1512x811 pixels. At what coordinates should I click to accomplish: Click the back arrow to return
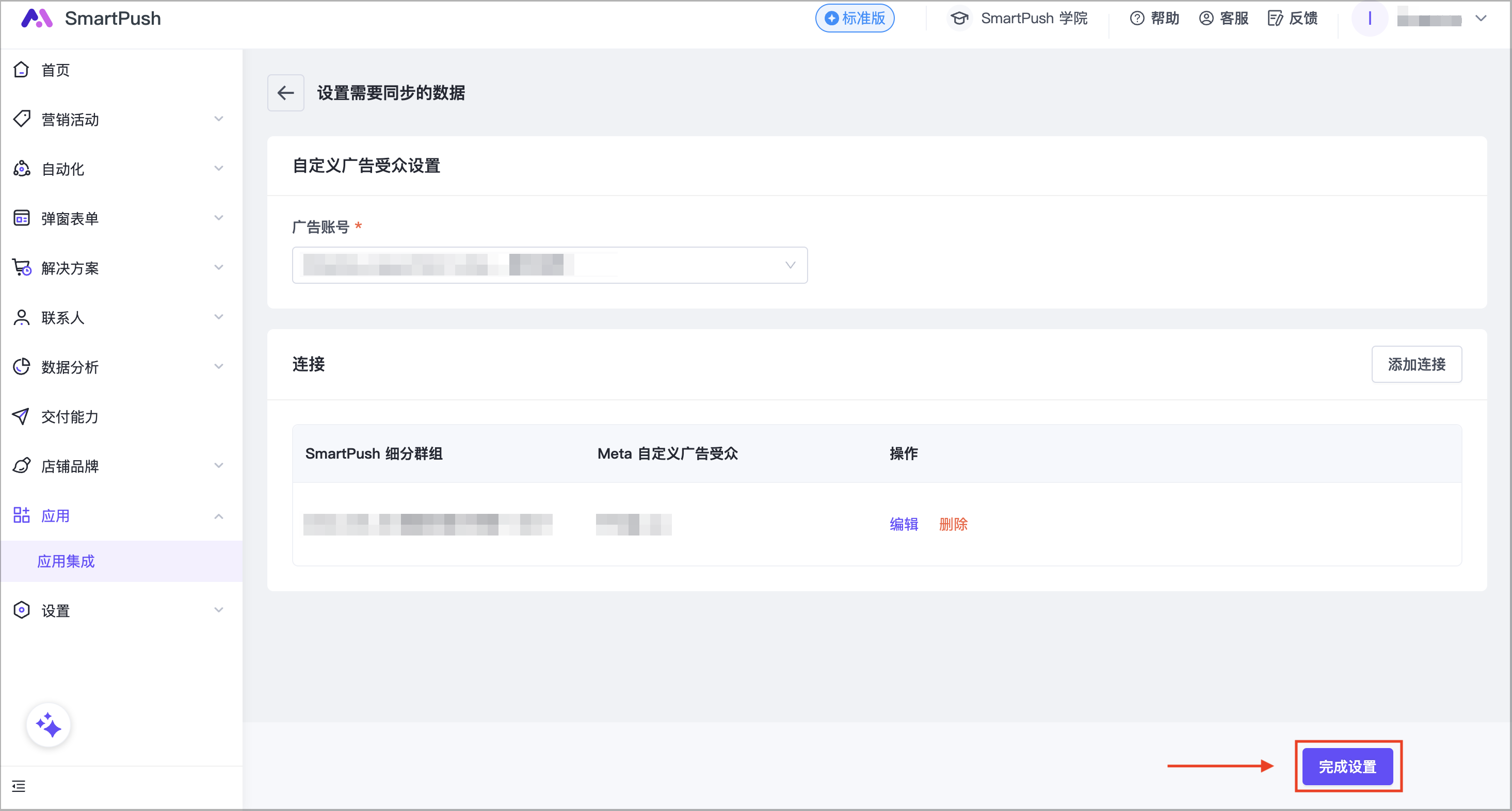[x=285, y=93]
